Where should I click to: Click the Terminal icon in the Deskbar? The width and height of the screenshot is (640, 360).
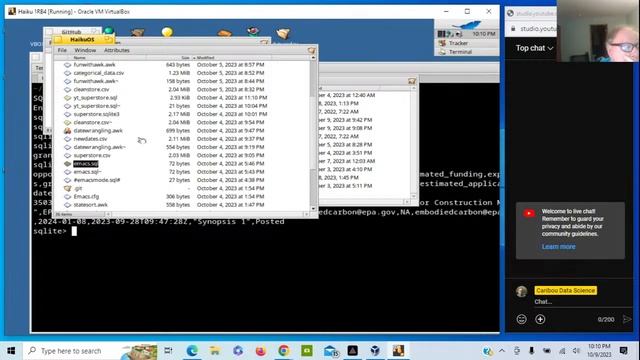point(442,52)
